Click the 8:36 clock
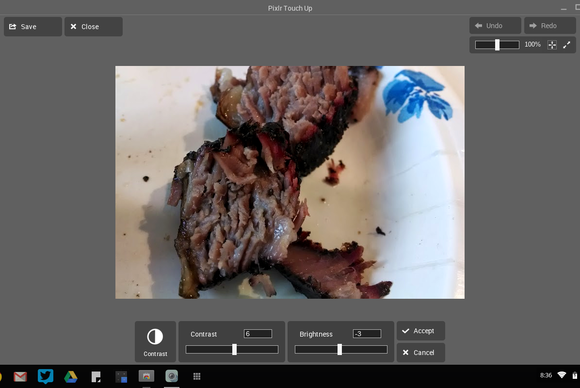580x388 pixels. pos(546,375)
